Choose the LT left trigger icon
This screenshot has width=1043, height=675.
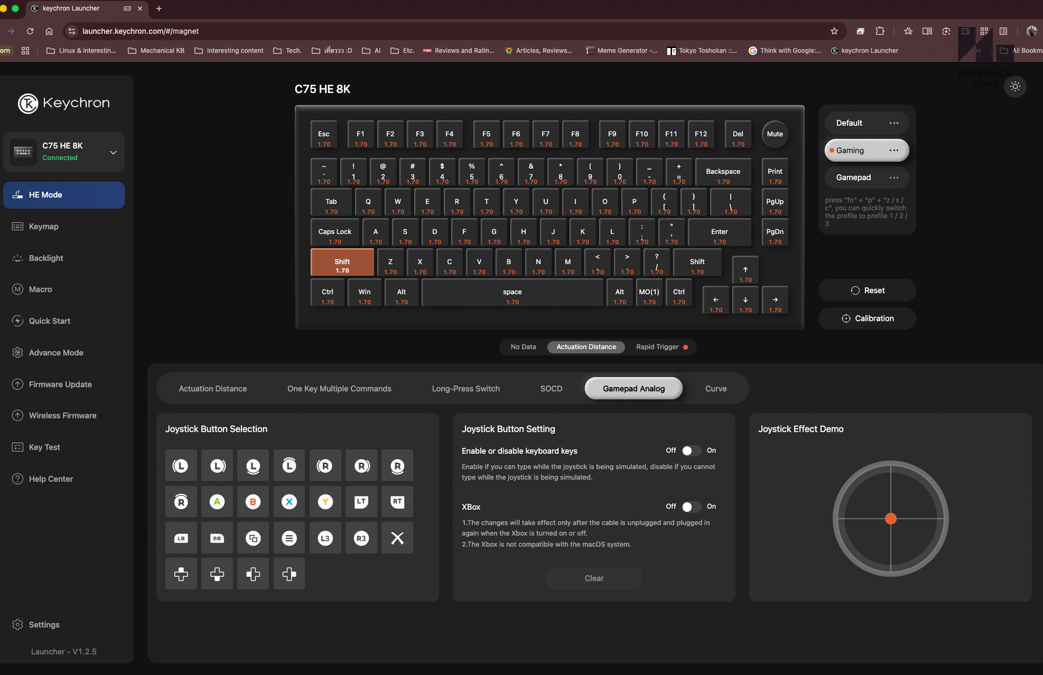(x=361, y=501)
